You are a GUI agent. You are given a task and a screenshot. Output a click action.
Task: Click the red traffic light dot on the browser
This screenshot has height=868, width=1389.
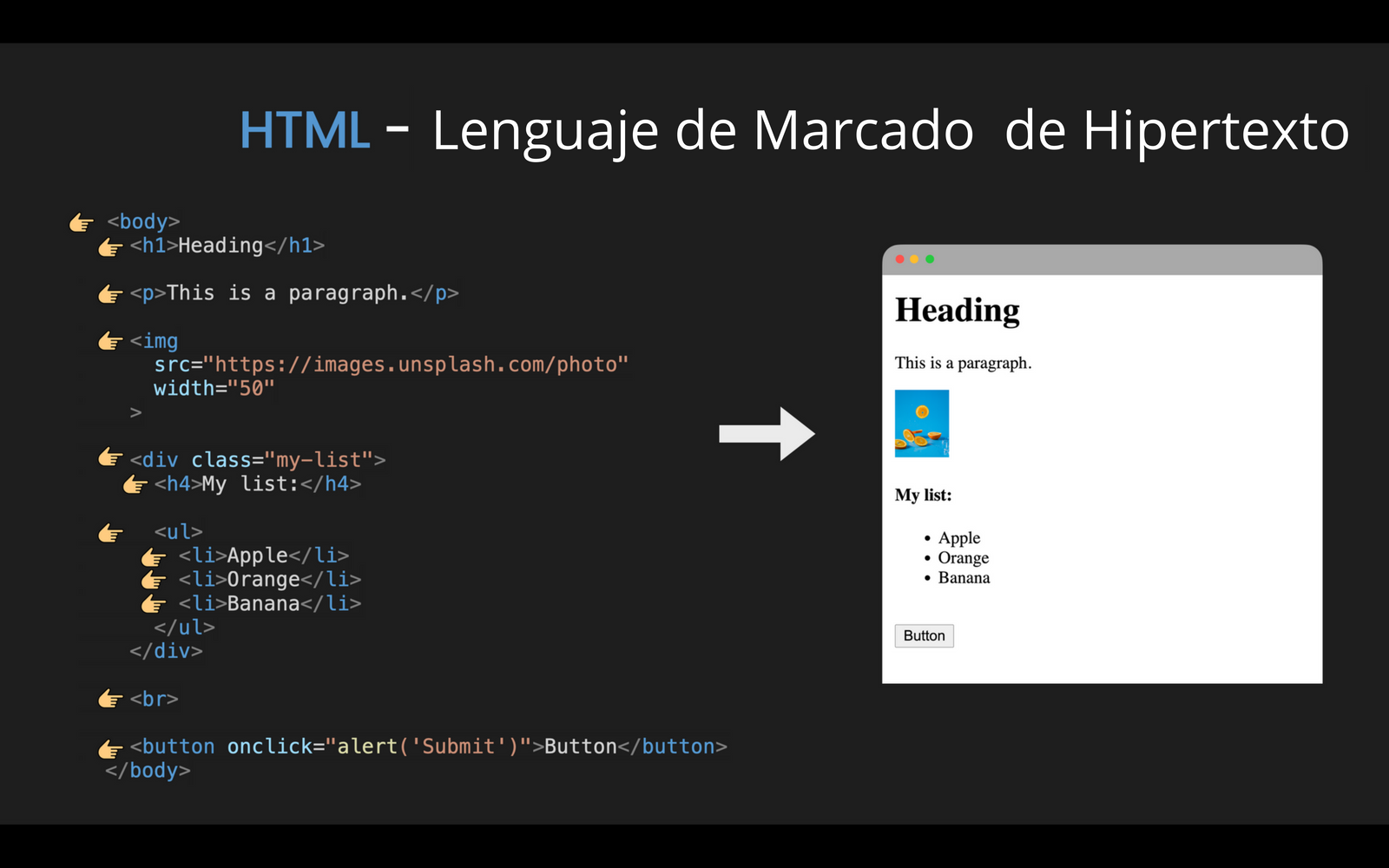click(x=899, y=259)
